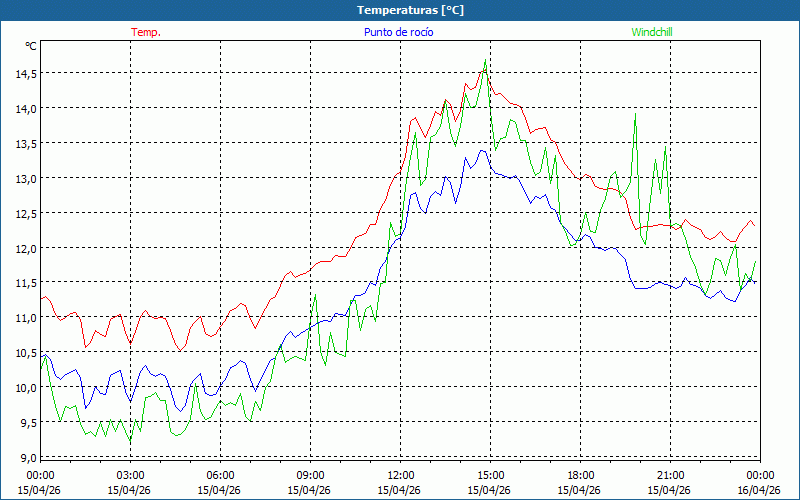Image resolution: width=800 pixels, height=500 pixels.
Task: Click the 14,0 y-axis value label
Action: pos(25,108)
